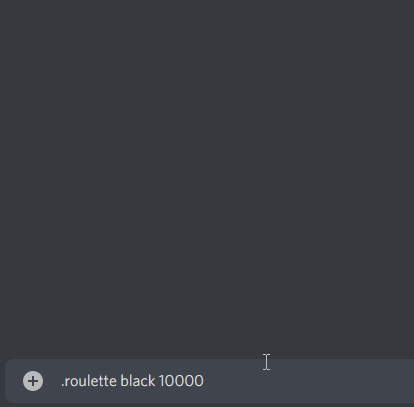Click the leading dot before 'roulette'
This screenshot has width=414, height=407.
[62, 386]
